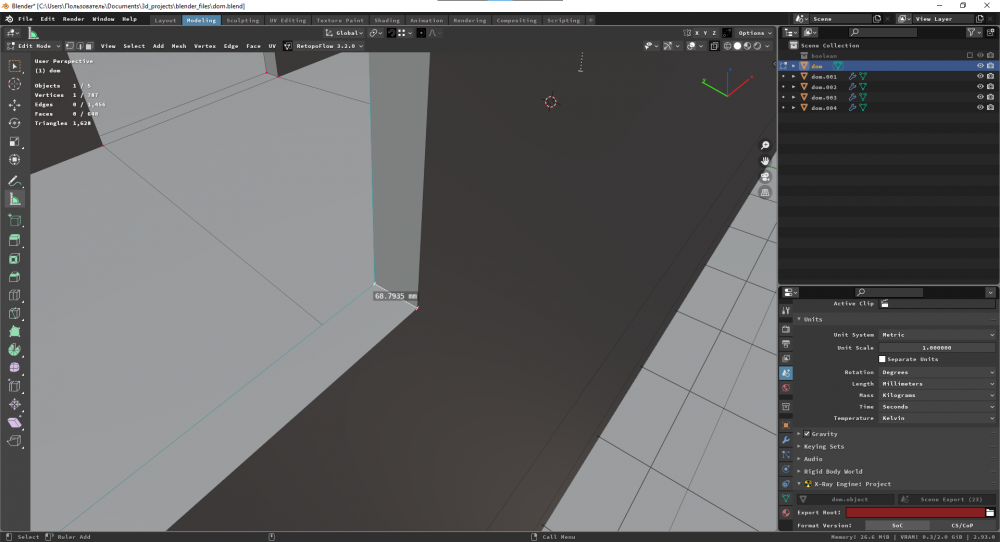The width and height of the screenshot is (1000, 542).
Task: Click folder icon beside Export Root
Action: 990,512
